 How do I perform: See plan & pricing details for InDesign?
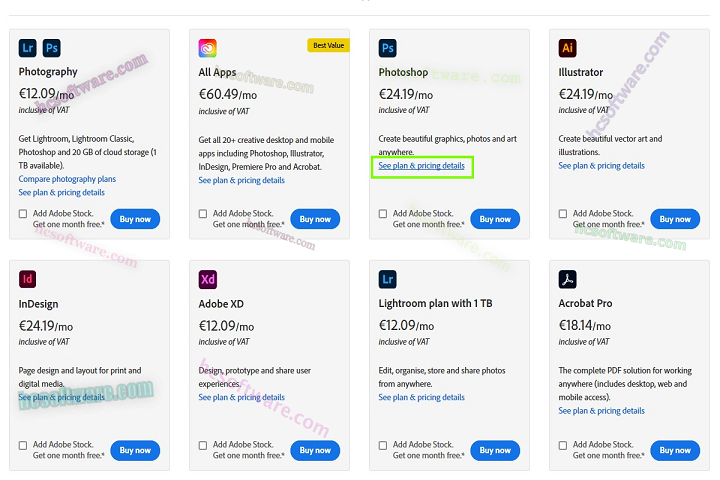[x=62, y=397]
